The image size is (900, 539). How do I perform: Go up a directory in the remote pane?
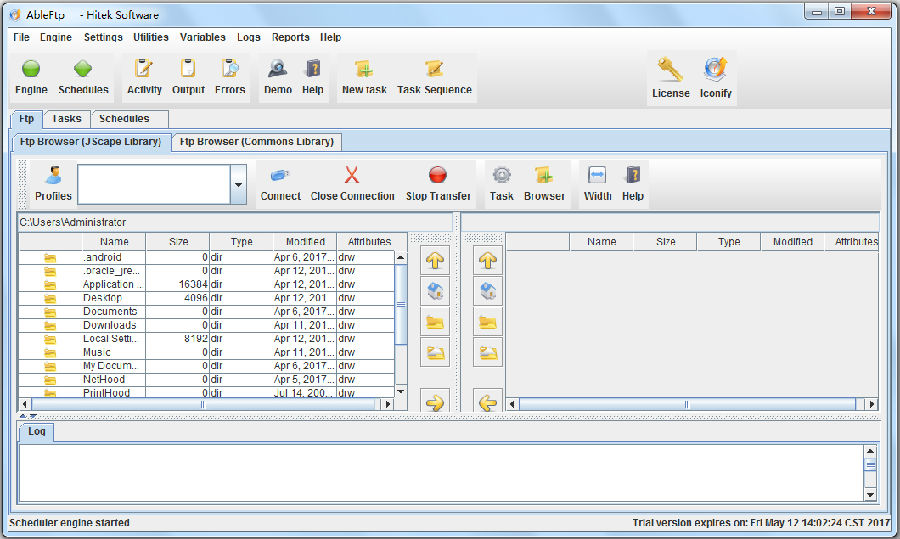tap(488, 261)
